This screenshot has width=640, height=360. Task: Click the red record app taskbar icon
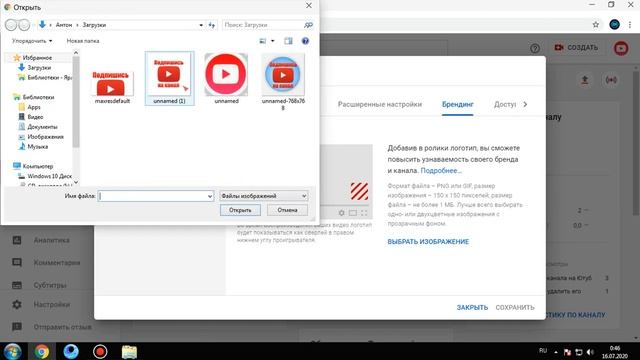click(100, 351)
